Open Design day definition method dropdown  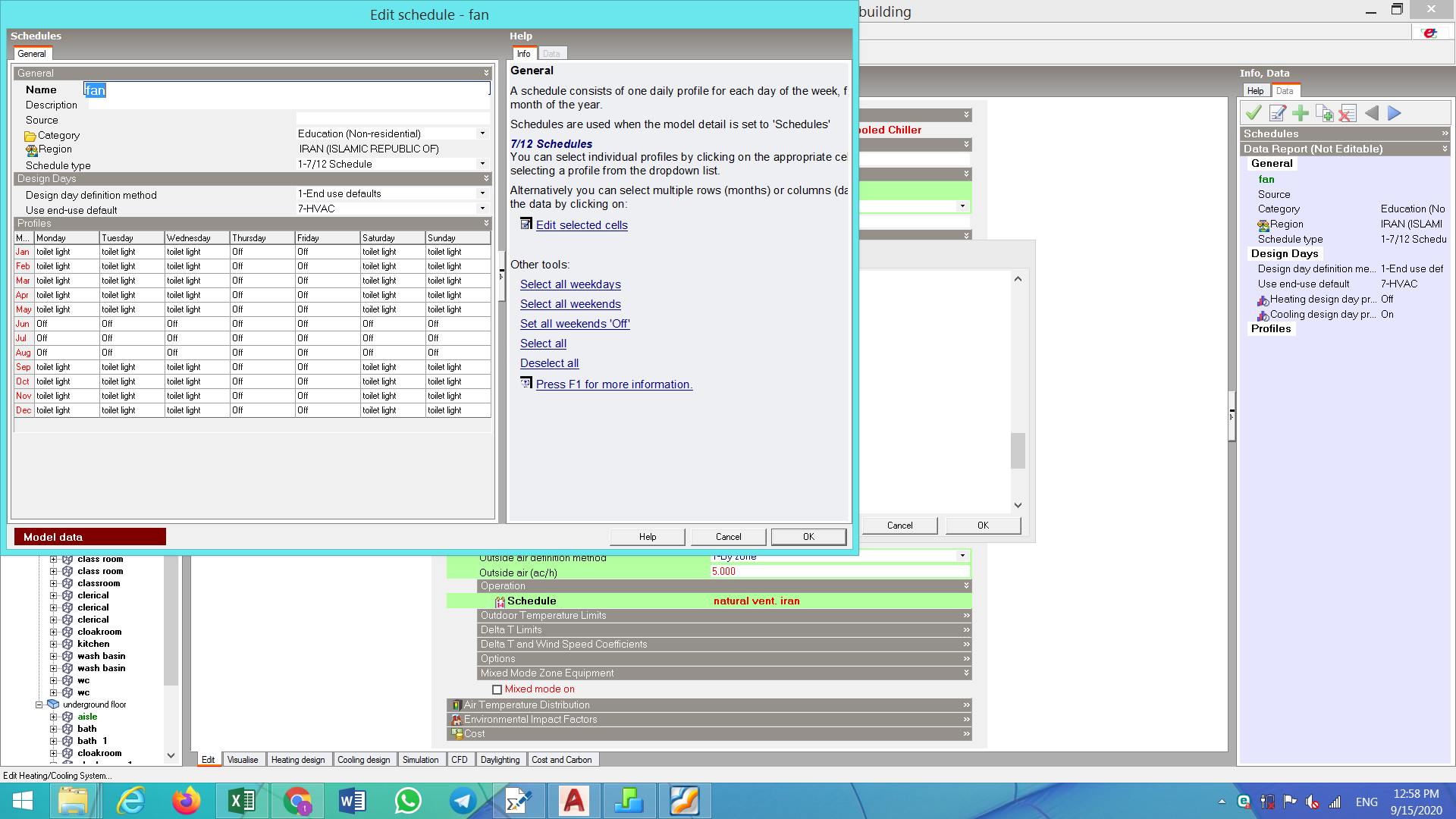482,193
